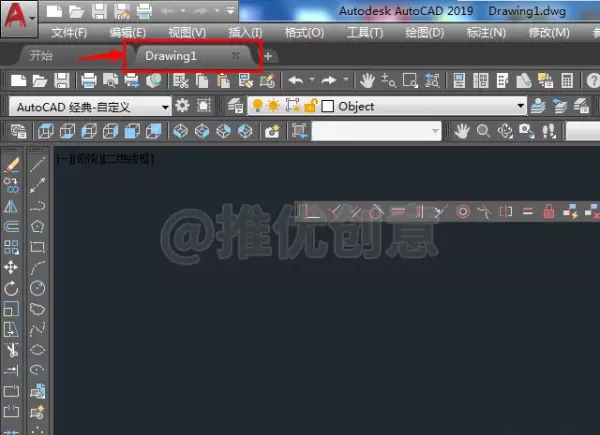Screen dimensions: 600x435
Task: Add a new drawing tab with plus button
Action: [x=268, y=56]
